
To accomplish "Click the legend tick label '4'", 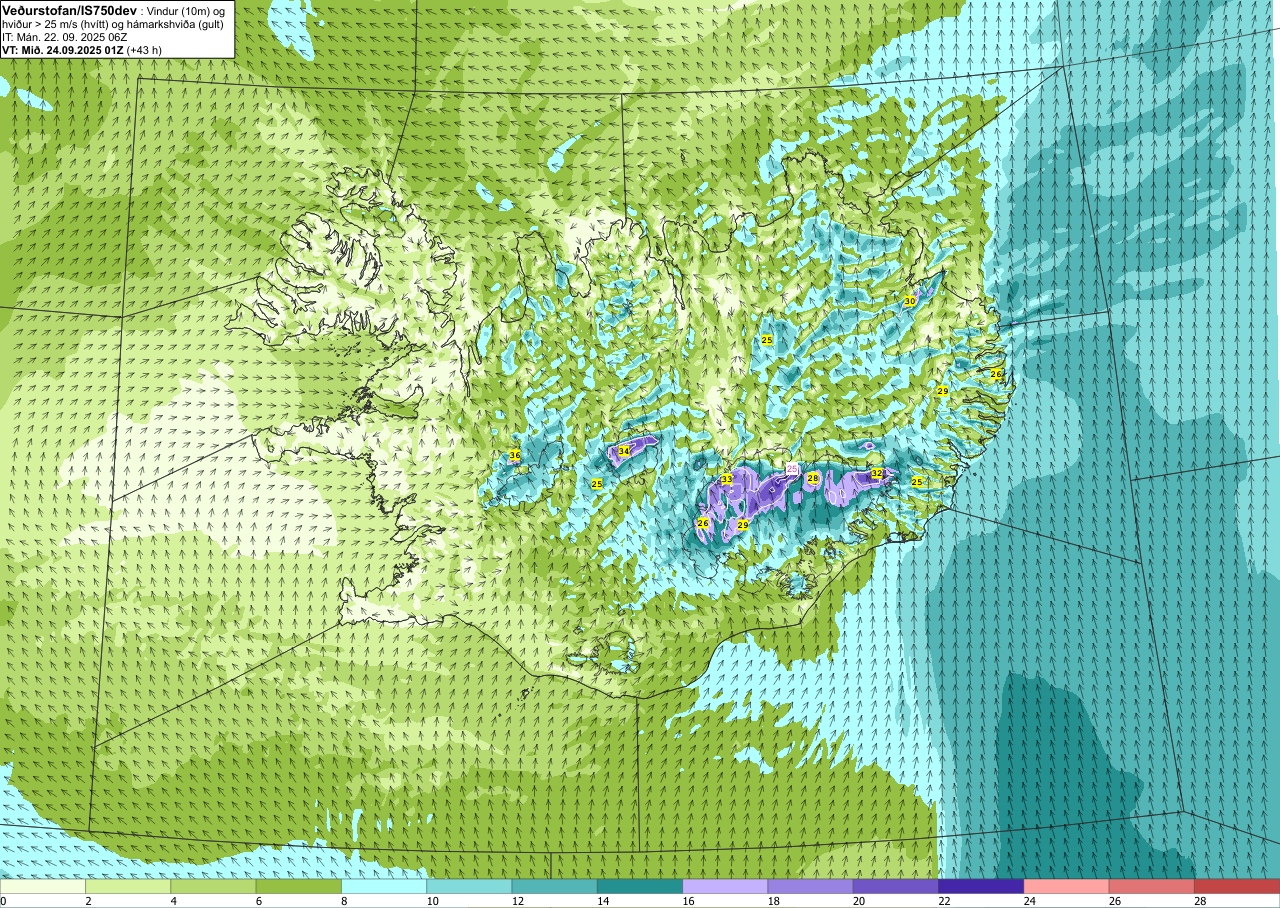I will (x=173, y=901).
